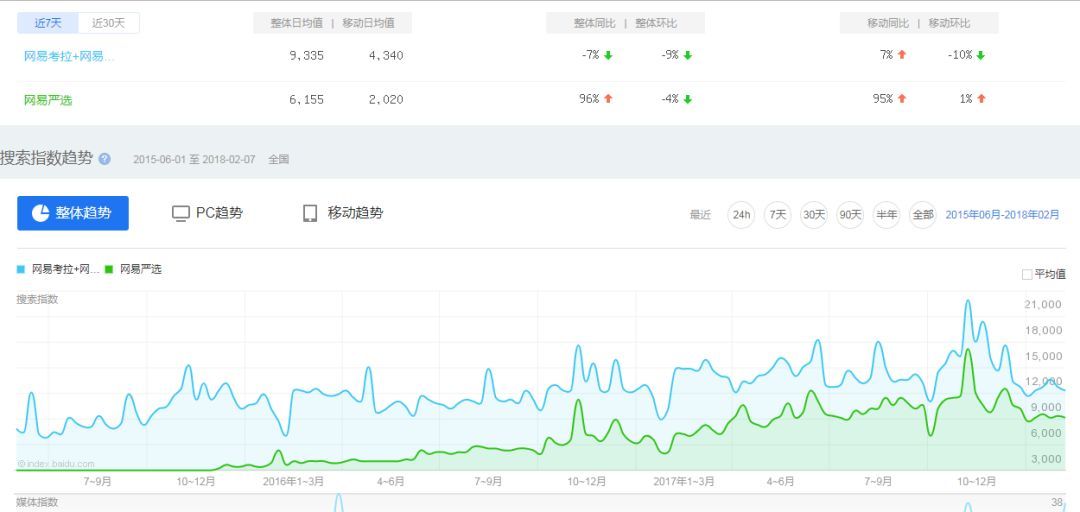Switch to the 近30天 range tab
This screenshot has height=512, width=1080.
click(109, 23)
